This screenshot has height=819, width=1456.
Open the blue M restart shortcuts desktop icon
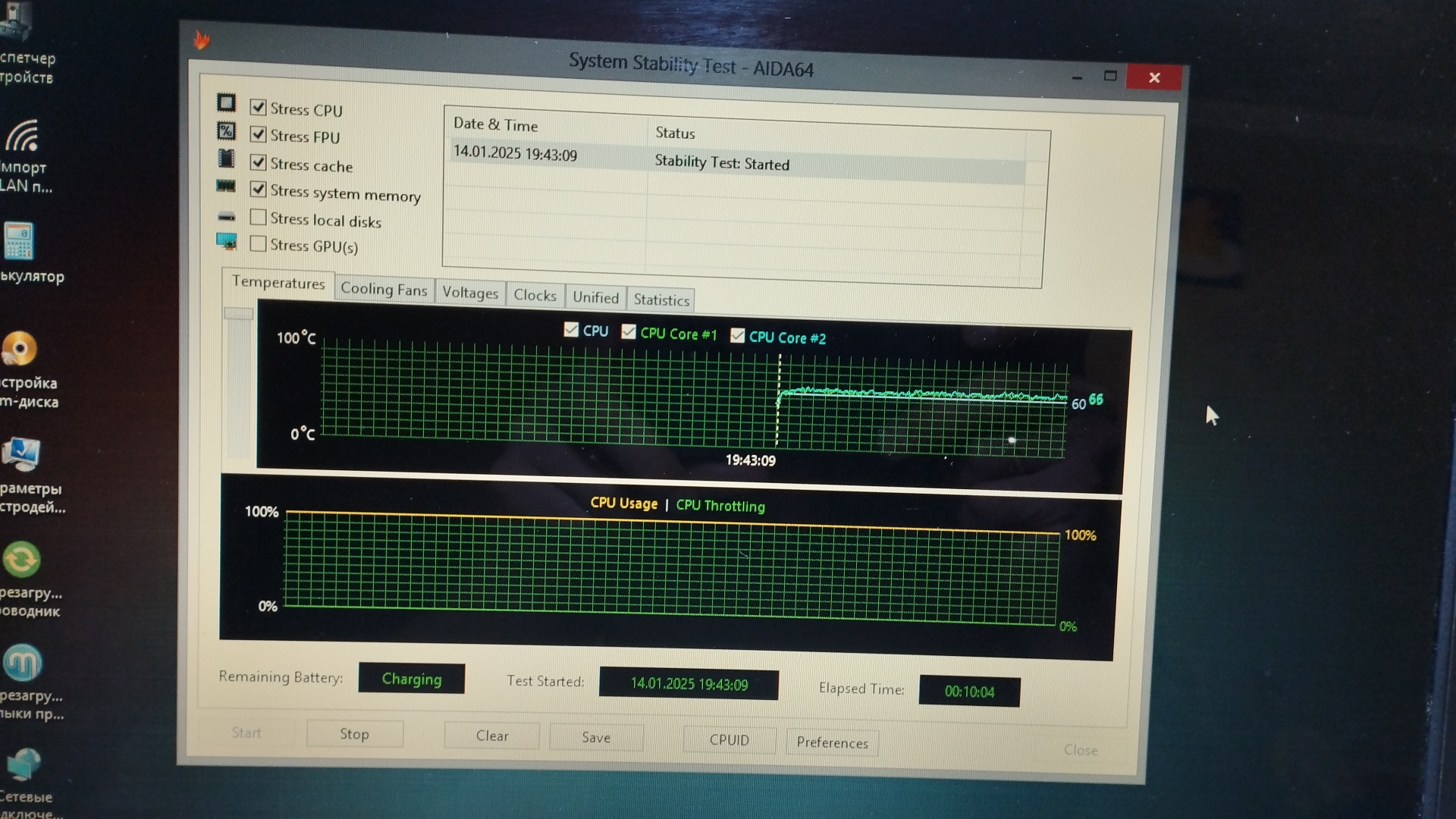tap(22, 664)
